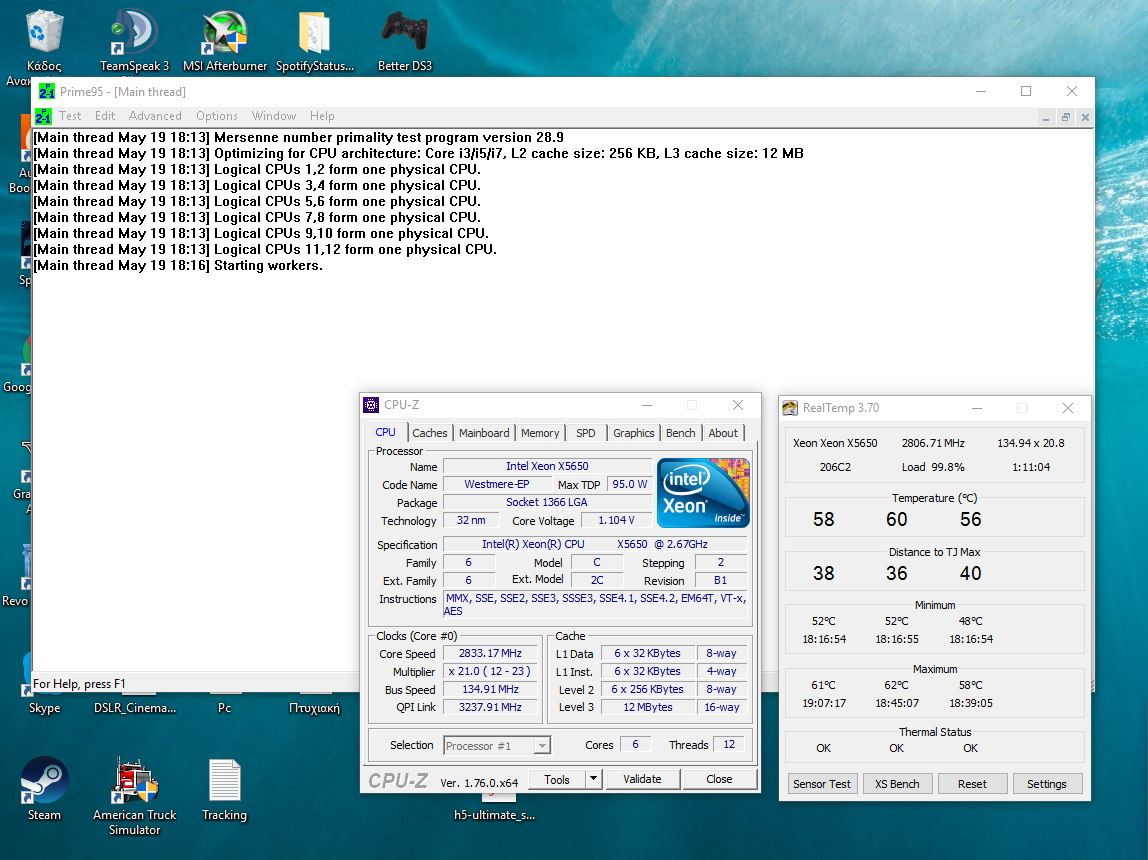Click the Max TDP value '95.0 W'
Screen dimensions: 1148x860
[630, 484]
